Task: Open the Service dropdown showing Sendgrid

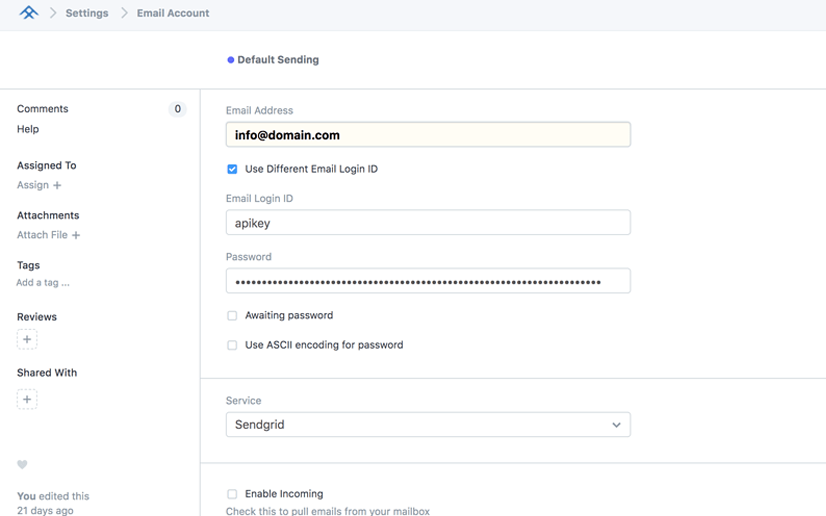Action: pyautogui.click(x=428, y=425)
